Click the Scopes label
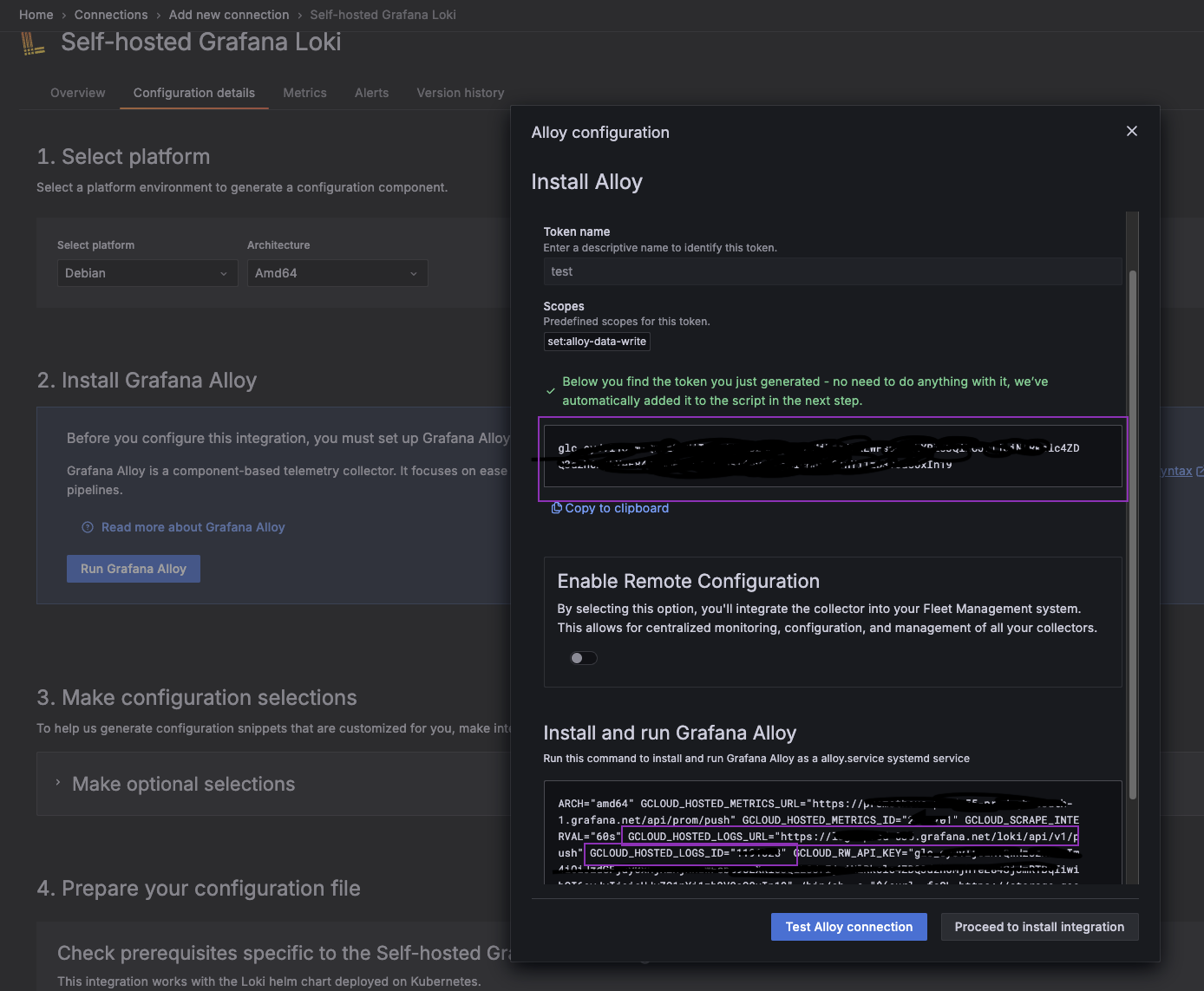 (x=564, y=306)
